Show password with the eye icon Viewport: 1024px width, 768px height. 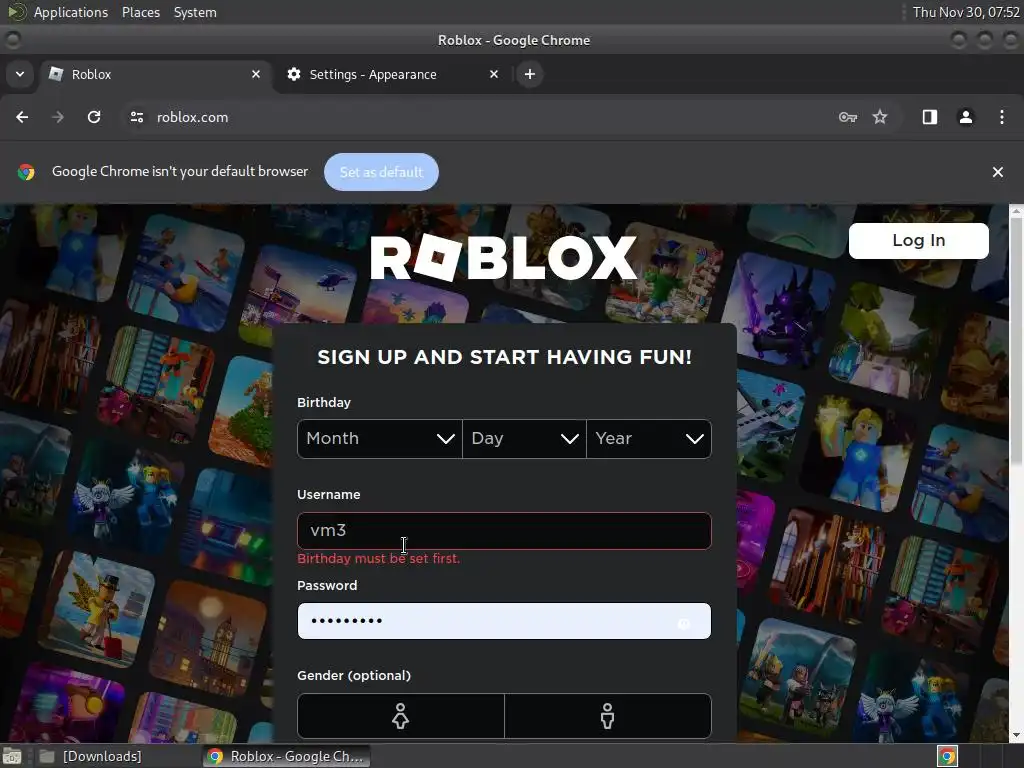[x=684, y=622]
